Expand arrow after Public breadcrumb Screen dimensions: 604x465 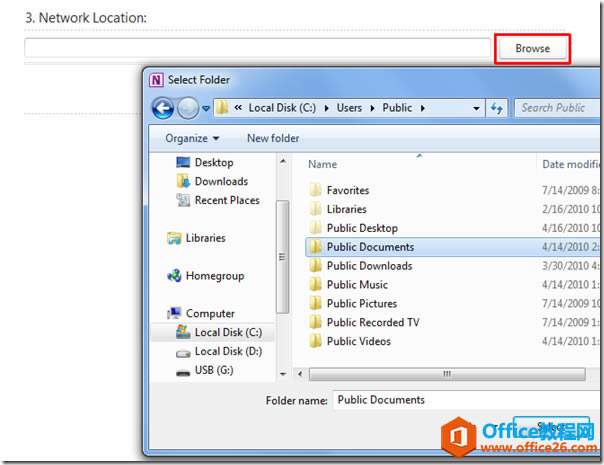tap(423, 108)
